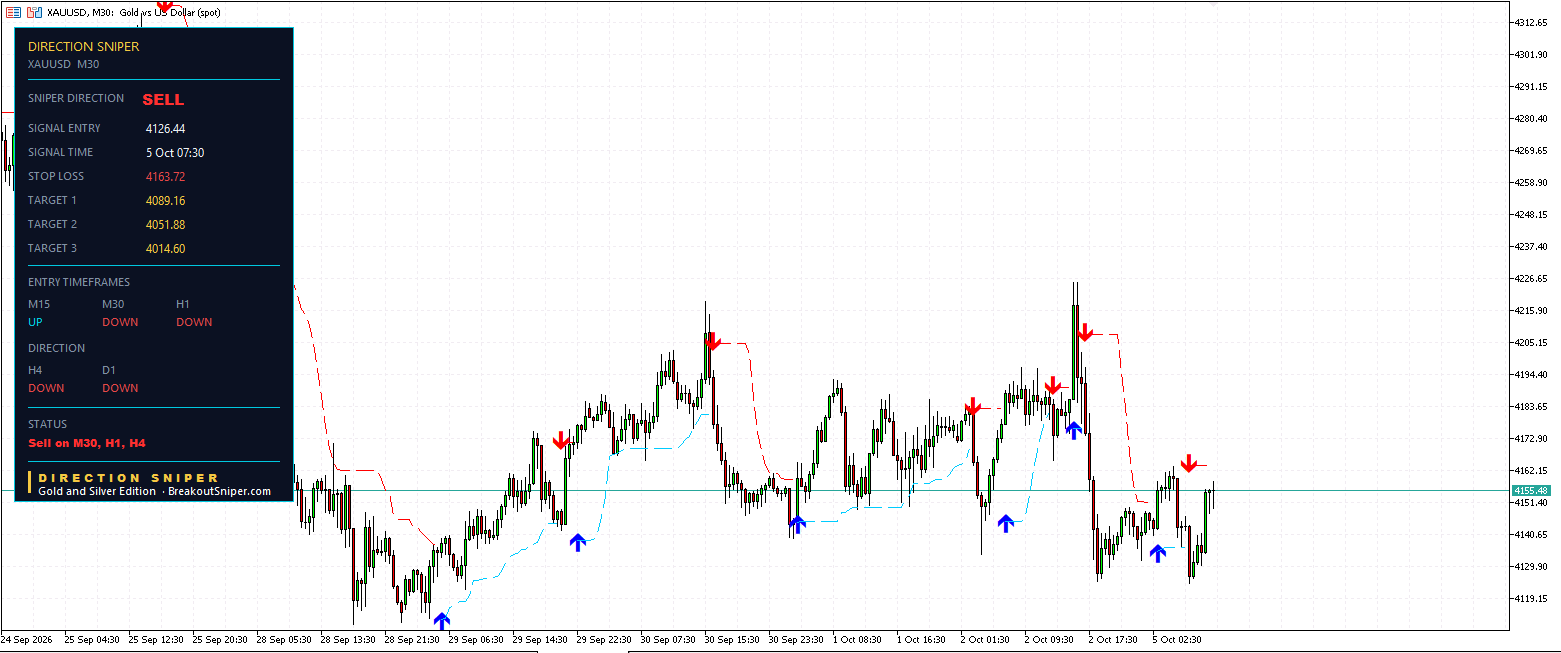
Task: Select the red sell arrow above 29 Sep 14:30
Action: tap(561, 440)
